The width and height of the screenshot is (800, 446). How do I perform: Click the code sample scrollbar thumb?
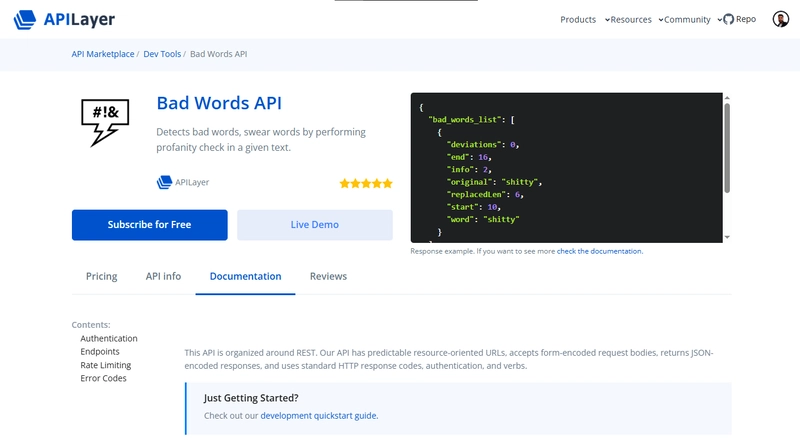pos(727,148)
